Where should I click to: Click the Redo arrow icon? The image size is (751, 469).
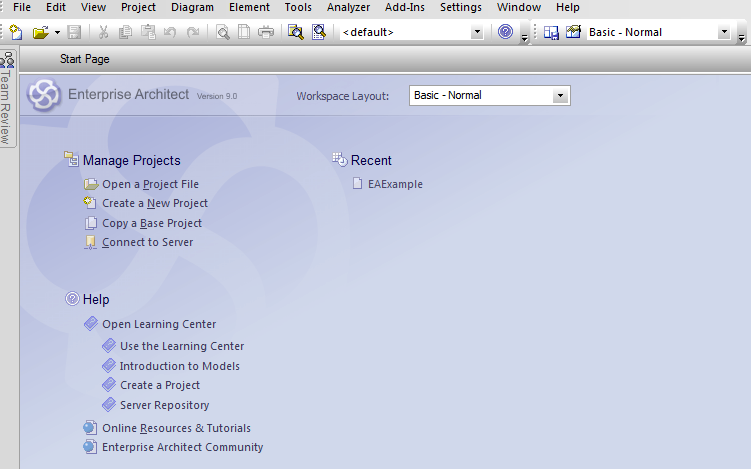tap(193, 32)
